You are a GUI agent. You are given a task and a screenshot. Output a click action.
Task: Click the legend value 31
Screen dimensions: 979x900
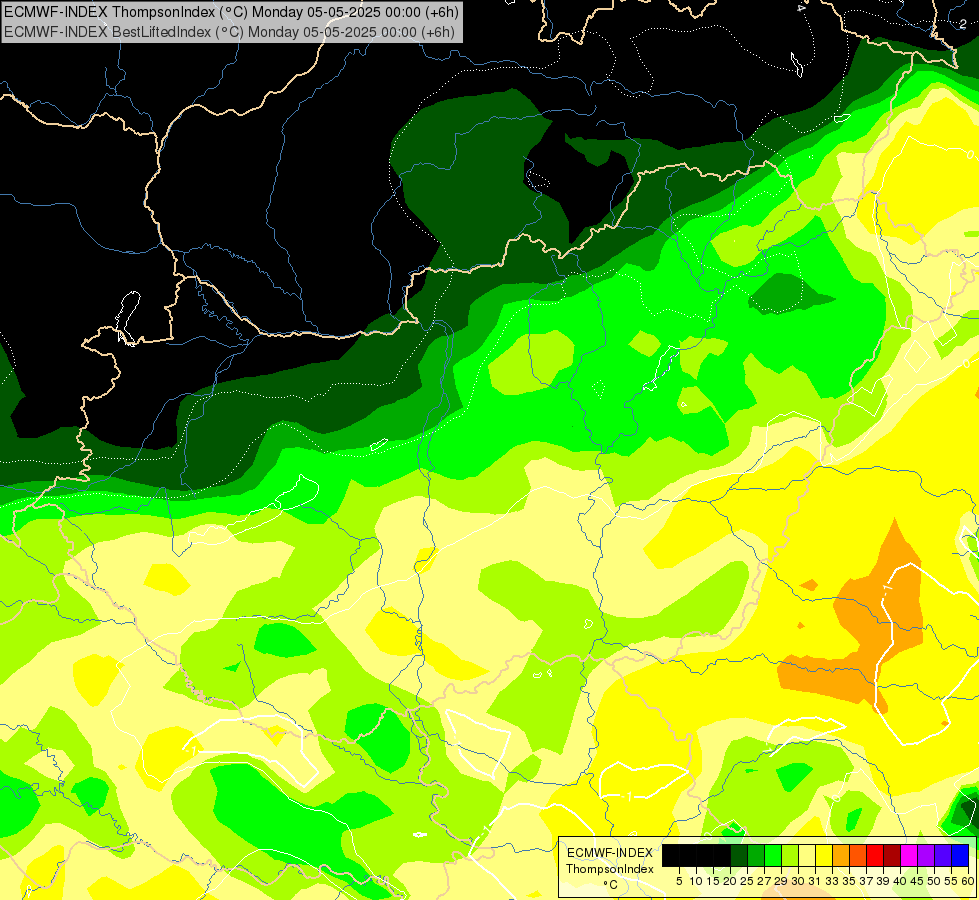(x=815, y=881)
